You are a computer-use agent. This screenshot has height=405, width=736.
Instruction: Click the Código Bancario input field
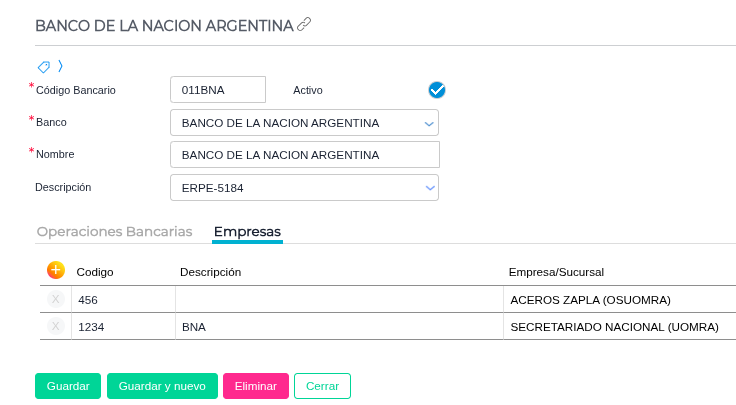click(x=218, y=90)
